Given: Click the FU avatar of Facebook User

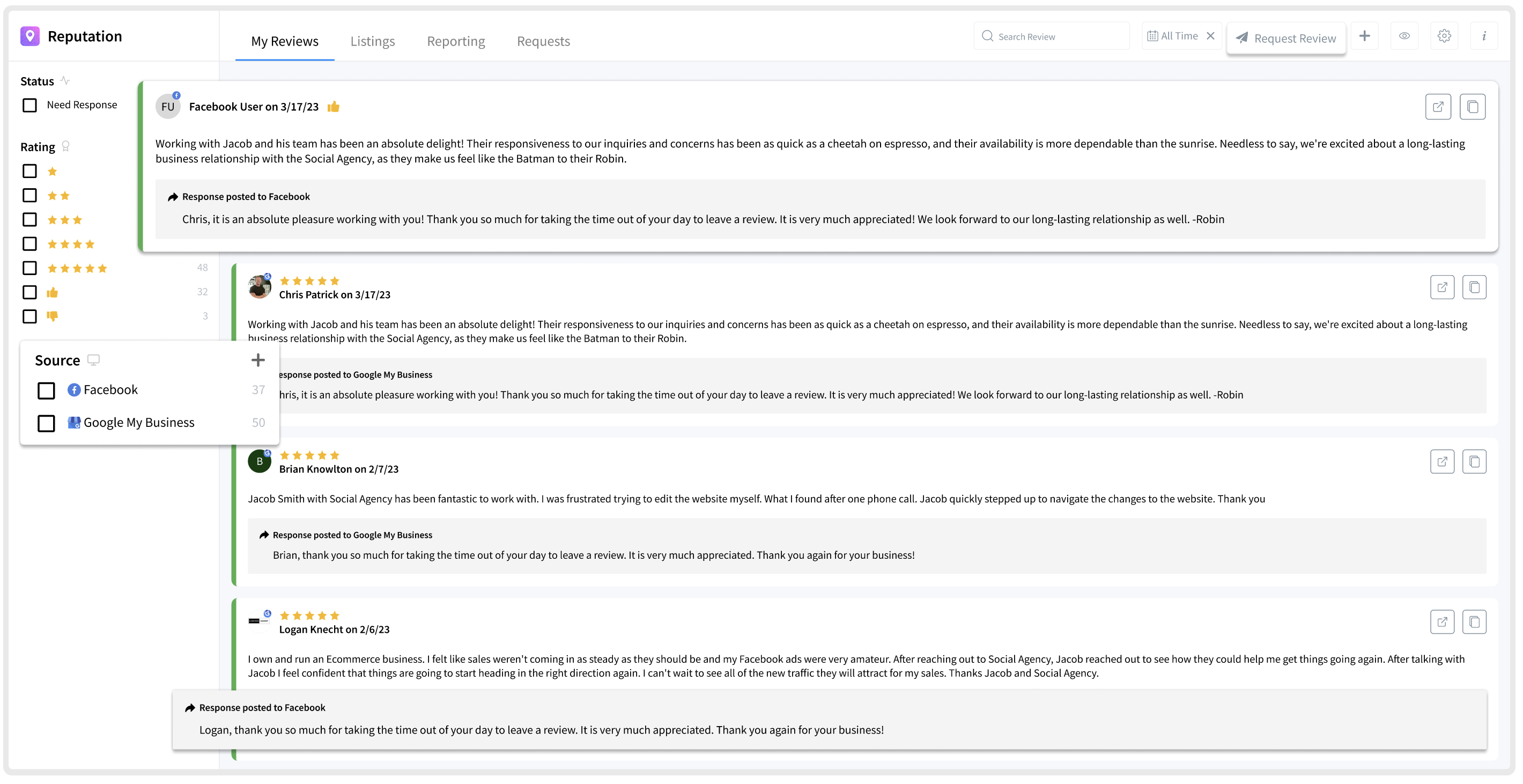Looking at the screenshot, I should 168,107.
